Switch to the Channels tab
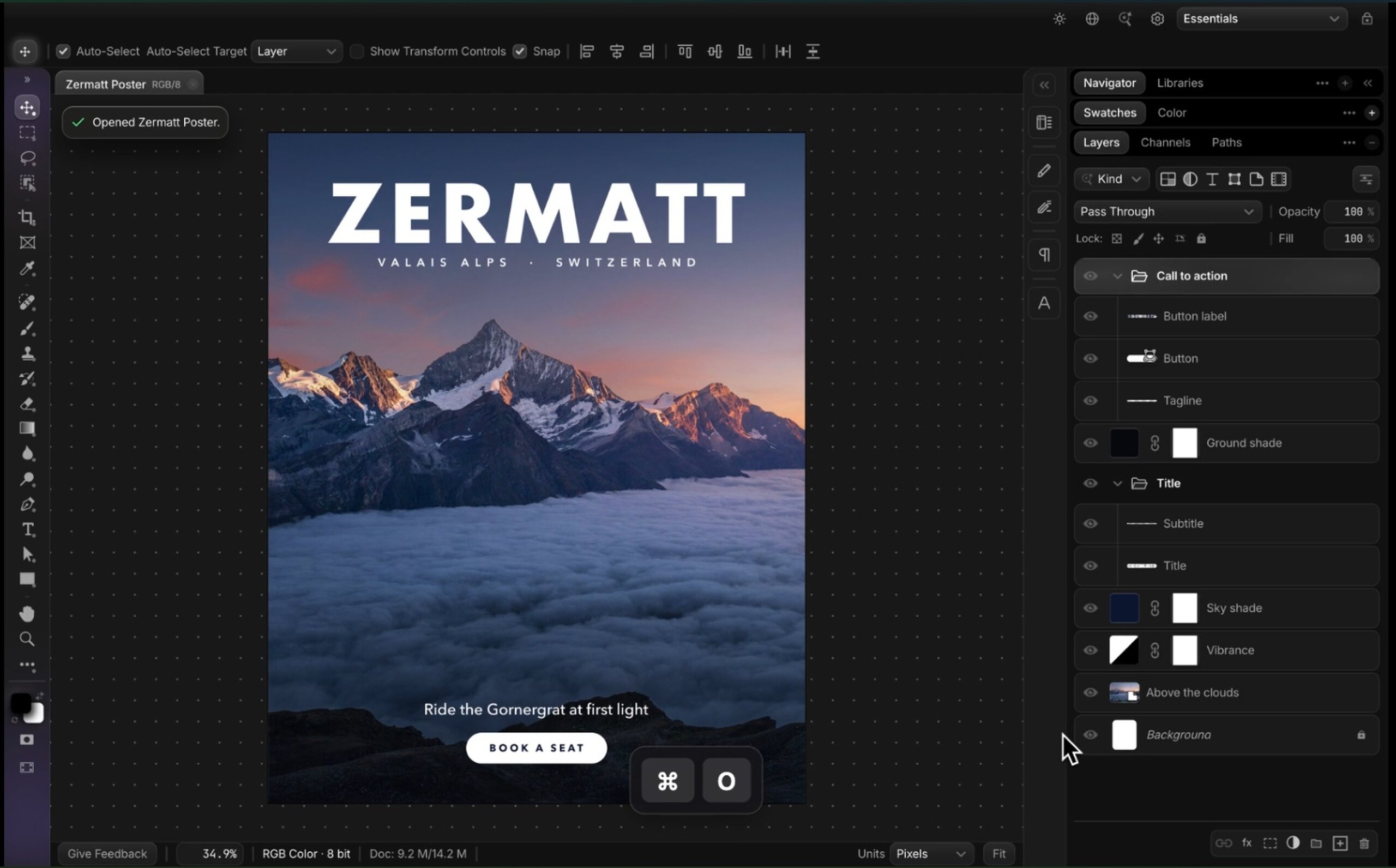Viewport: 1396px width, 868px height. tap(1165, 142)
